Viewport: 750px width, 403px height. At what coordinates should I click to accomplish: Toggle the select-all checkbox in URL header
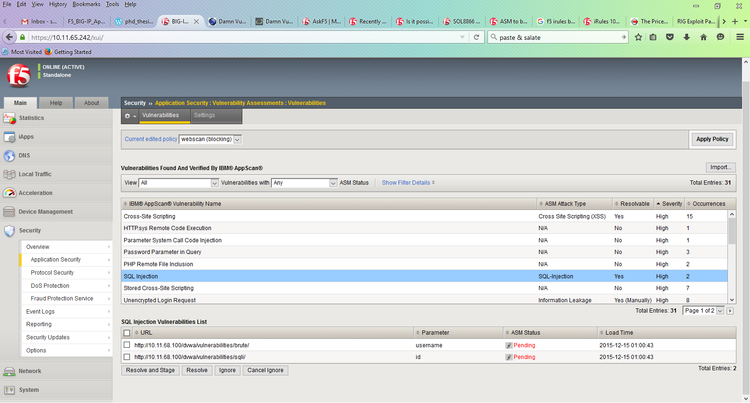pos(127,332)
